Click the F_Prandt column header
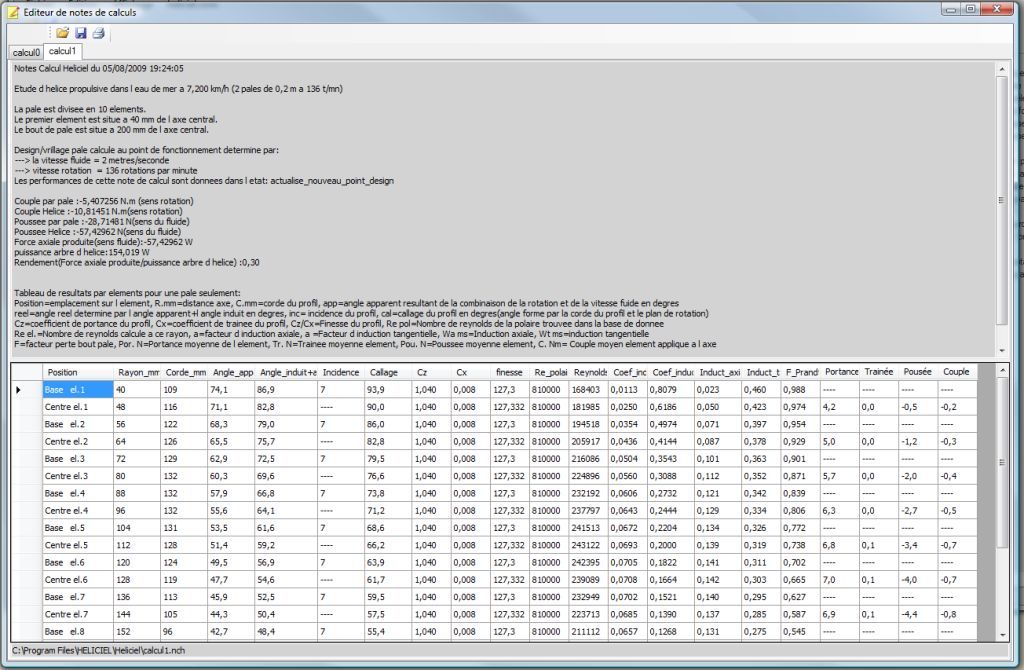Viewport: 1024px width, 670px height. click(801, 372)
